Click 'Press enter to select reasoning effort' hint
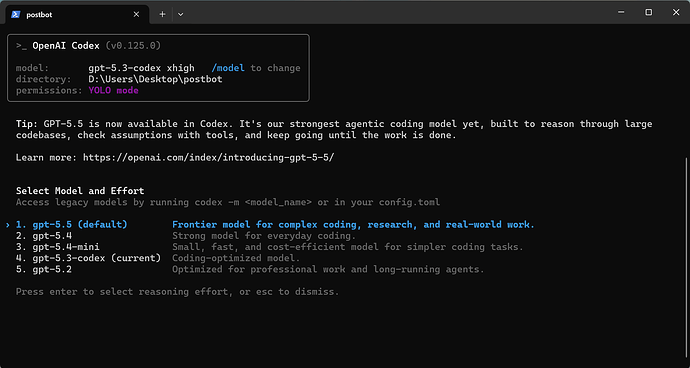The height and width of the screenshot is (368, 690). pyautogui.click(x=178, y=292)
